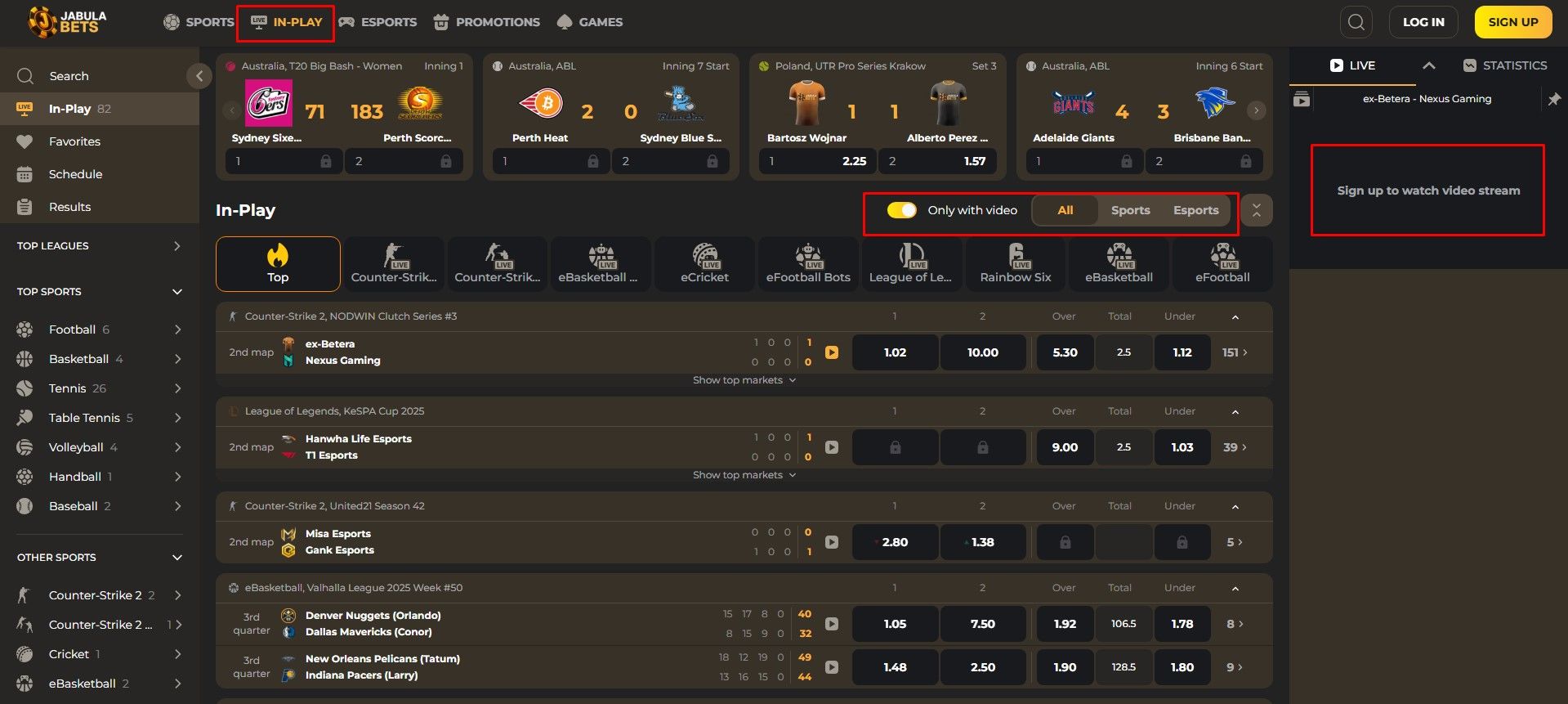This screenshot has width=1568, height=704.
Task: Select the Top flame category tile
Action: tap(278, 264)
